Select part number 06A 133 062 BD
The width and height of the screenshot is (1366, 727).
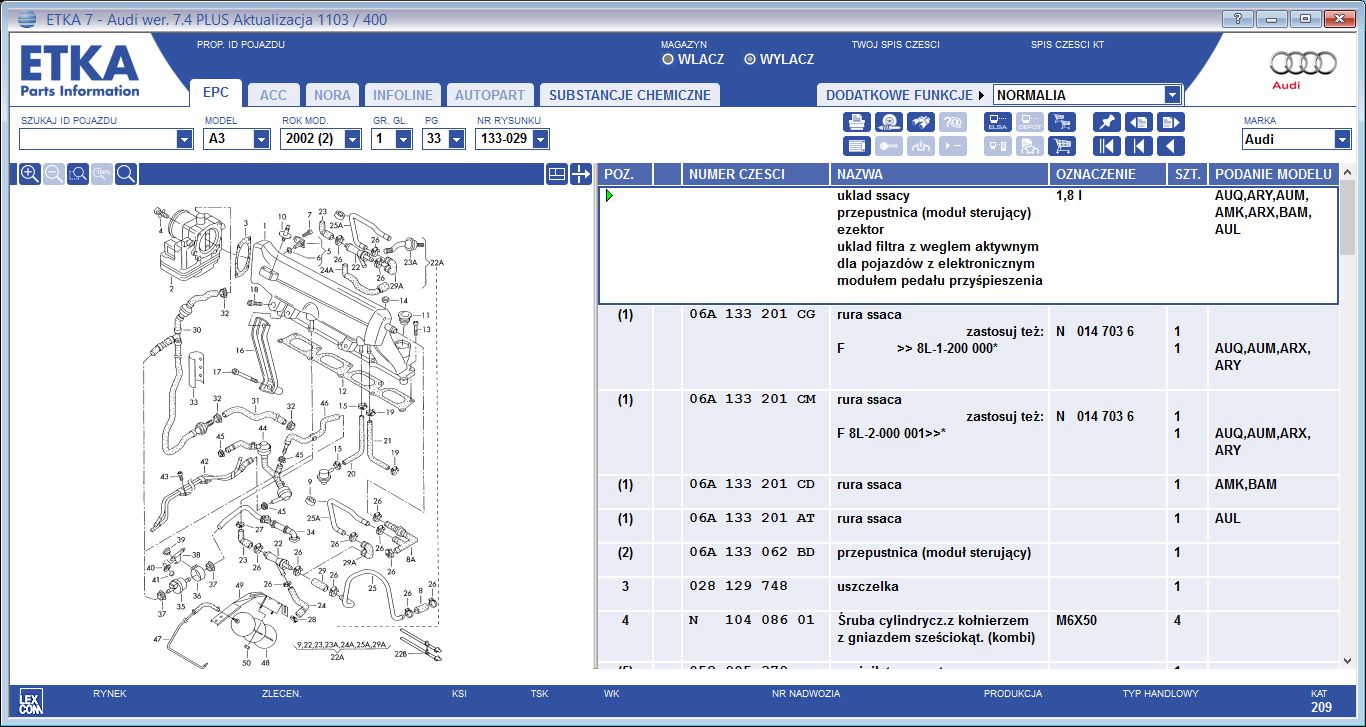(752, 552)
